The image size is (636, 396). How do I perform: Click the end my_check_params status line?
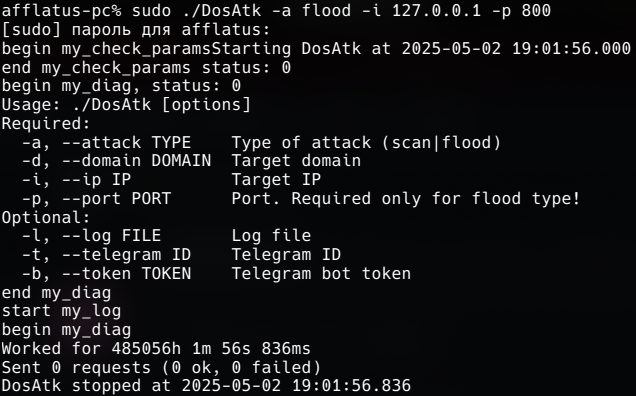[146, 67]
